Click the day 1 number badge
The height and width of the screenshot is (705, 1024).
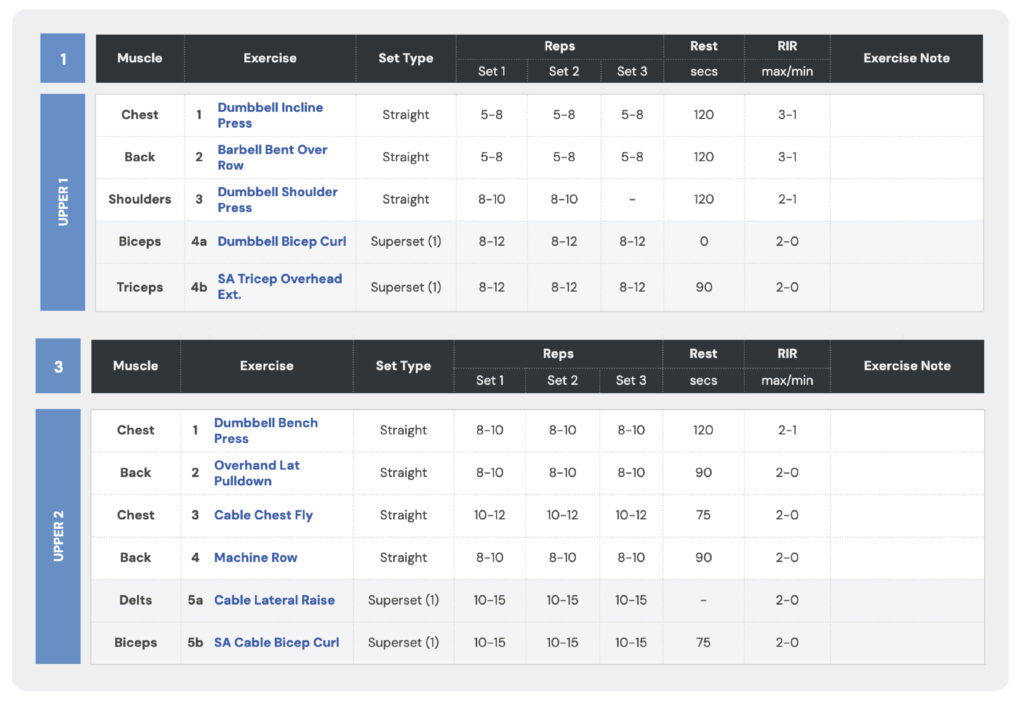[63, 59]
